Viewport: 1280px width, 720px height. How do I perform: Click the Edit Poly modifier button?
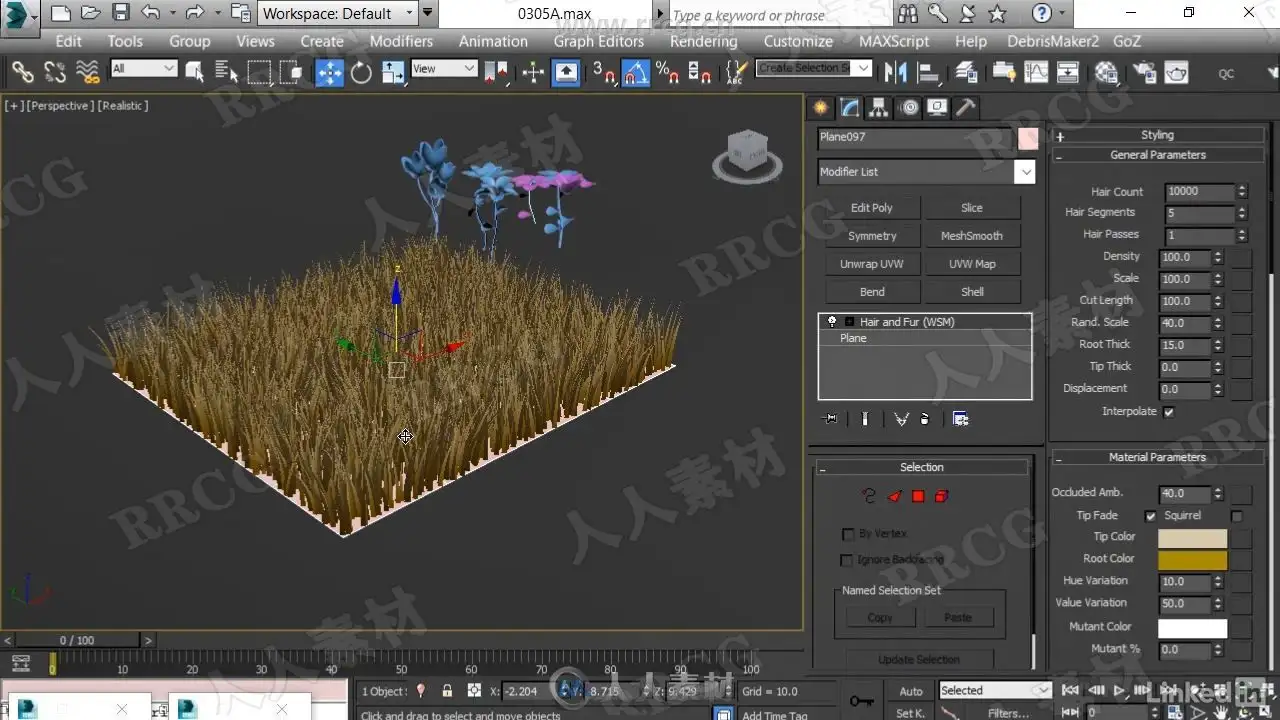(871, 208)
